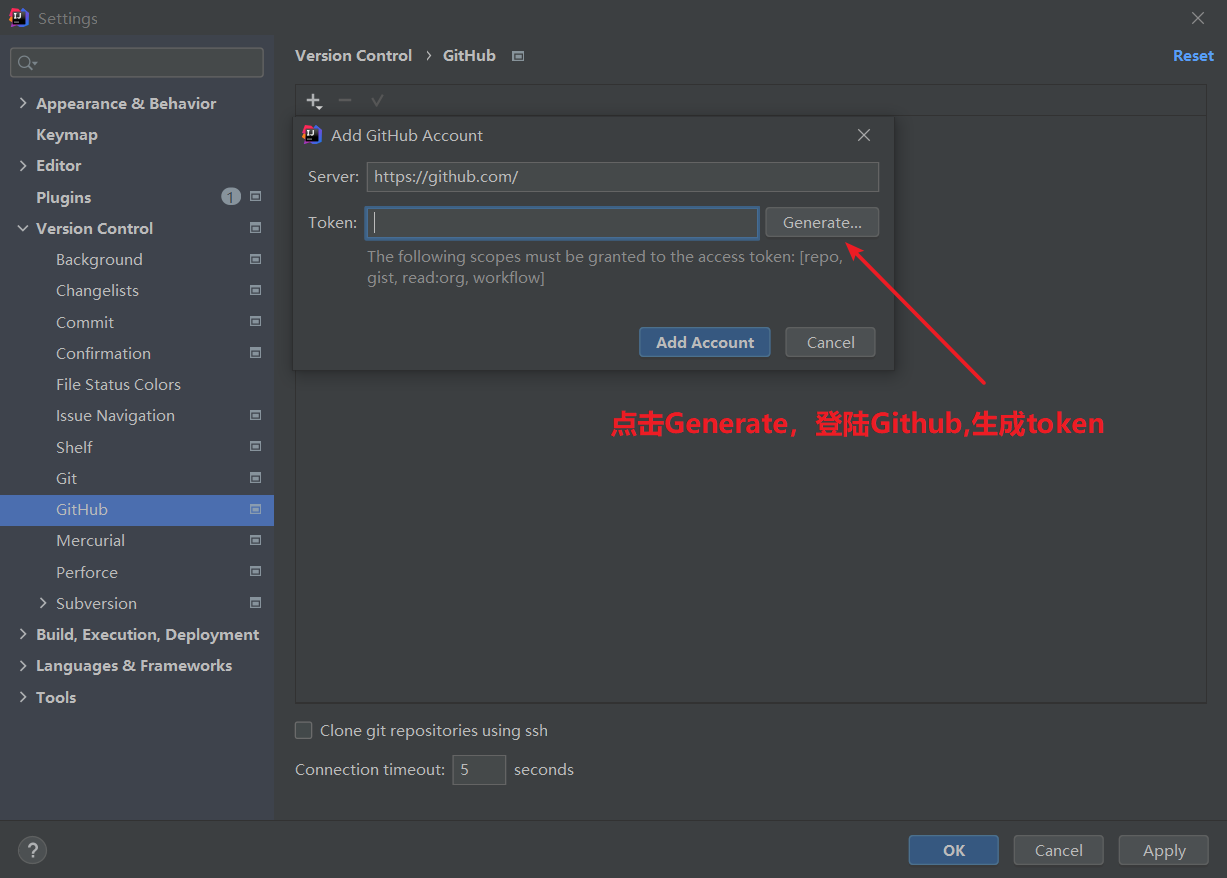Click the project-level icon next to Git
Image resolution: width=1227 pixels, height=878 pixels.
pyautogui.click(x=255, y=478)
